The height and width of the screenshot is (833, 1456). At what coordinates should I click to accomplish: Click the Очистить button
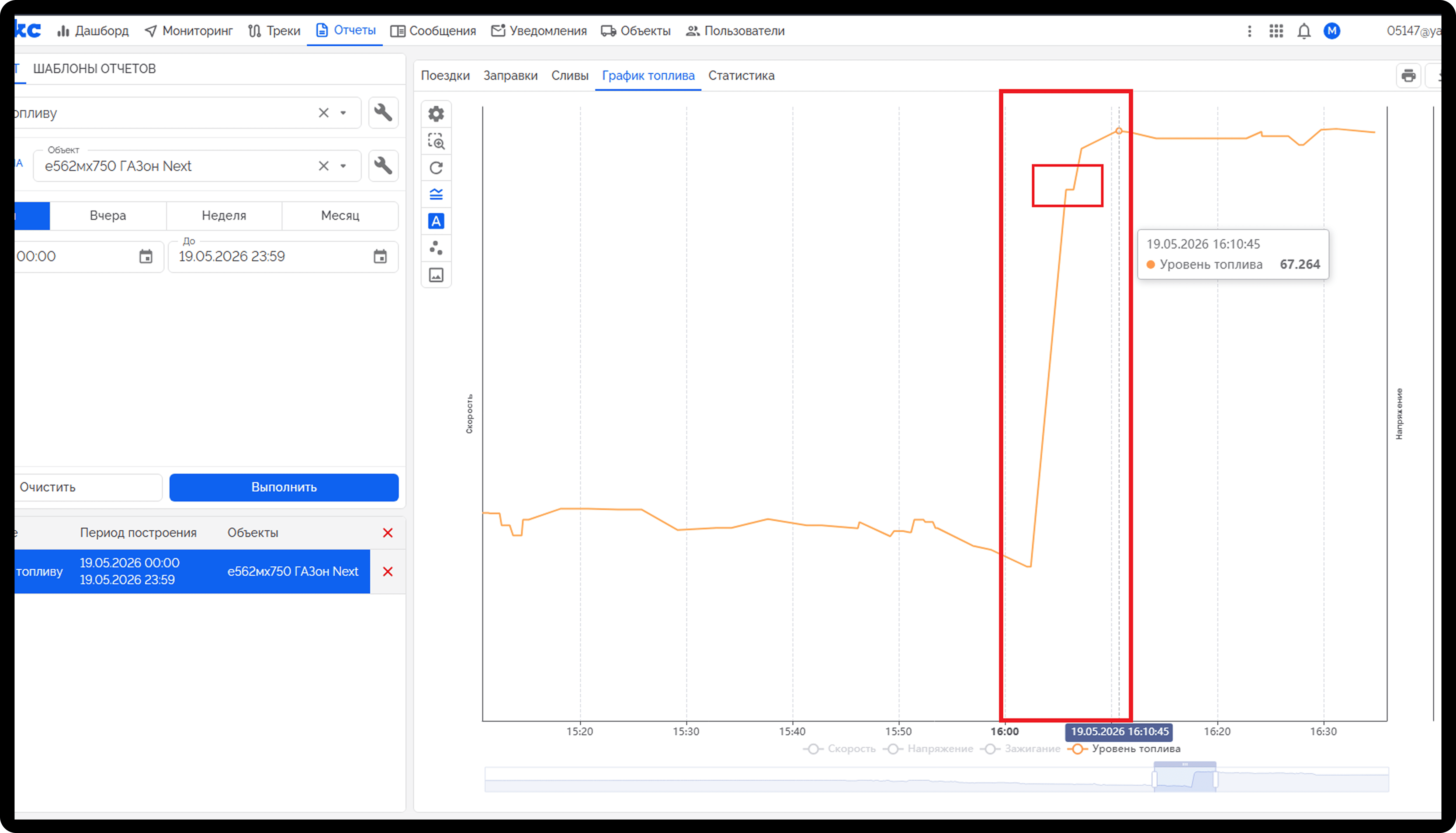[88, 487]
